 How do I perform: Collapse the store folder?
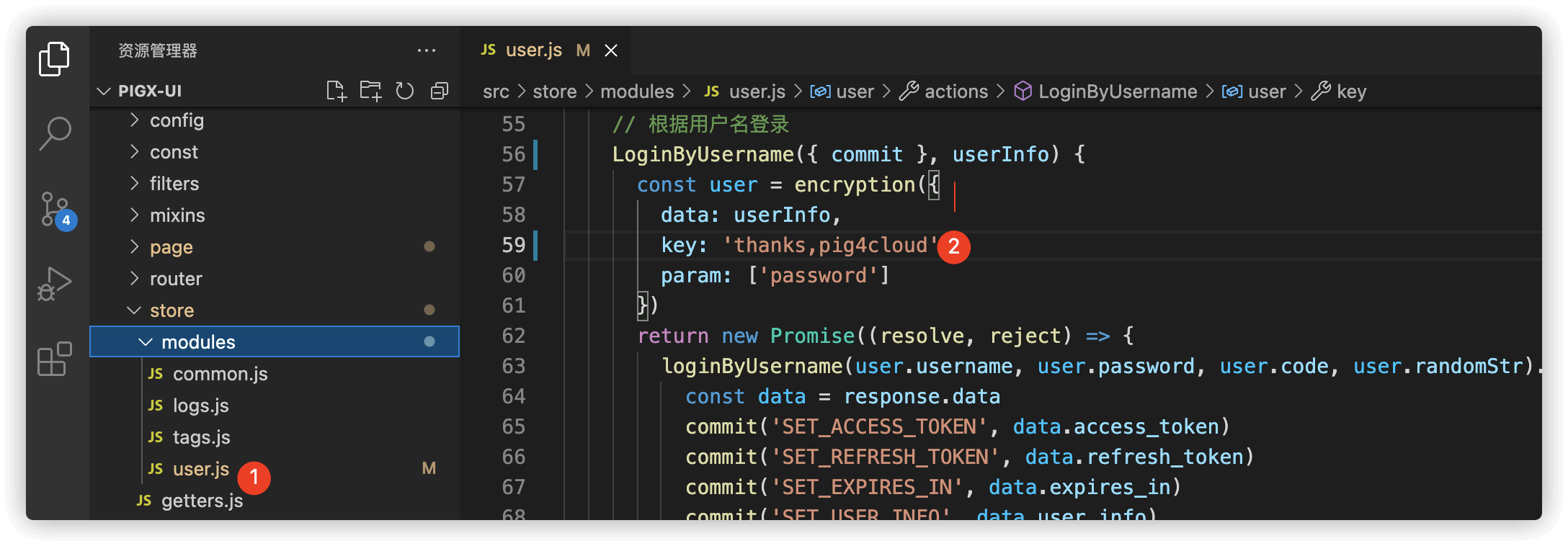point(171,310)
